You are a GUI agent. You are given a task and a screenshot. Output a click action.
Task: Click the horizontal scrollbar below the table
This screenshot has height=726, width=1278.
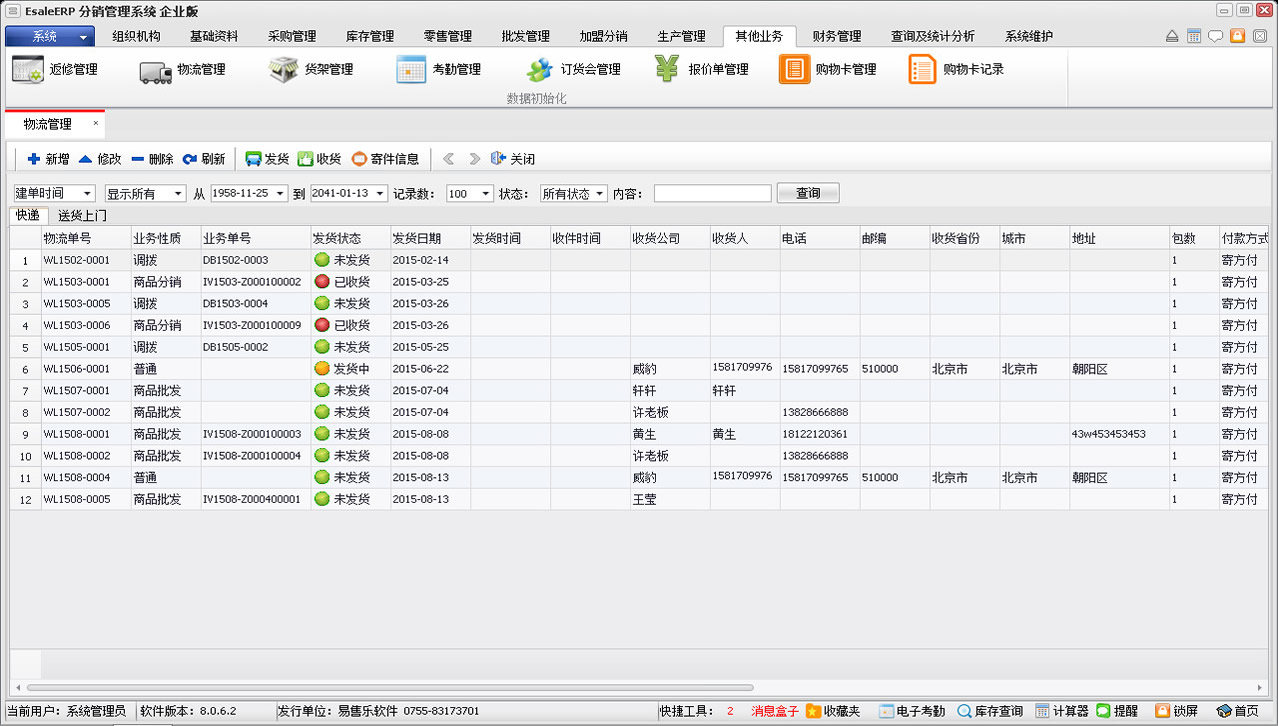(x=390, y=688)
